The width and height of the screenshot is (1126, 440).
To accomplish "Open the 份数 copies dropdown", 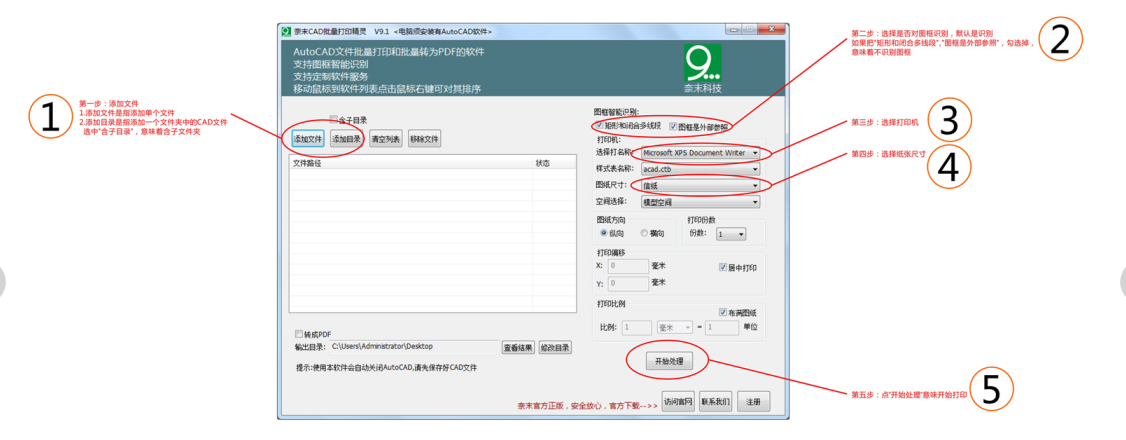I will (731, 234).
